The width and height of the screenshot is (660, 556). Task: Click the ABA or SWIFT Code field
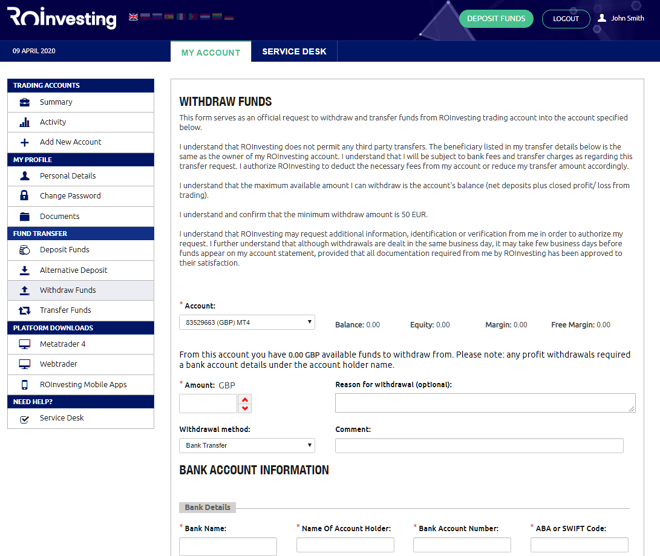tap(580, 545)
